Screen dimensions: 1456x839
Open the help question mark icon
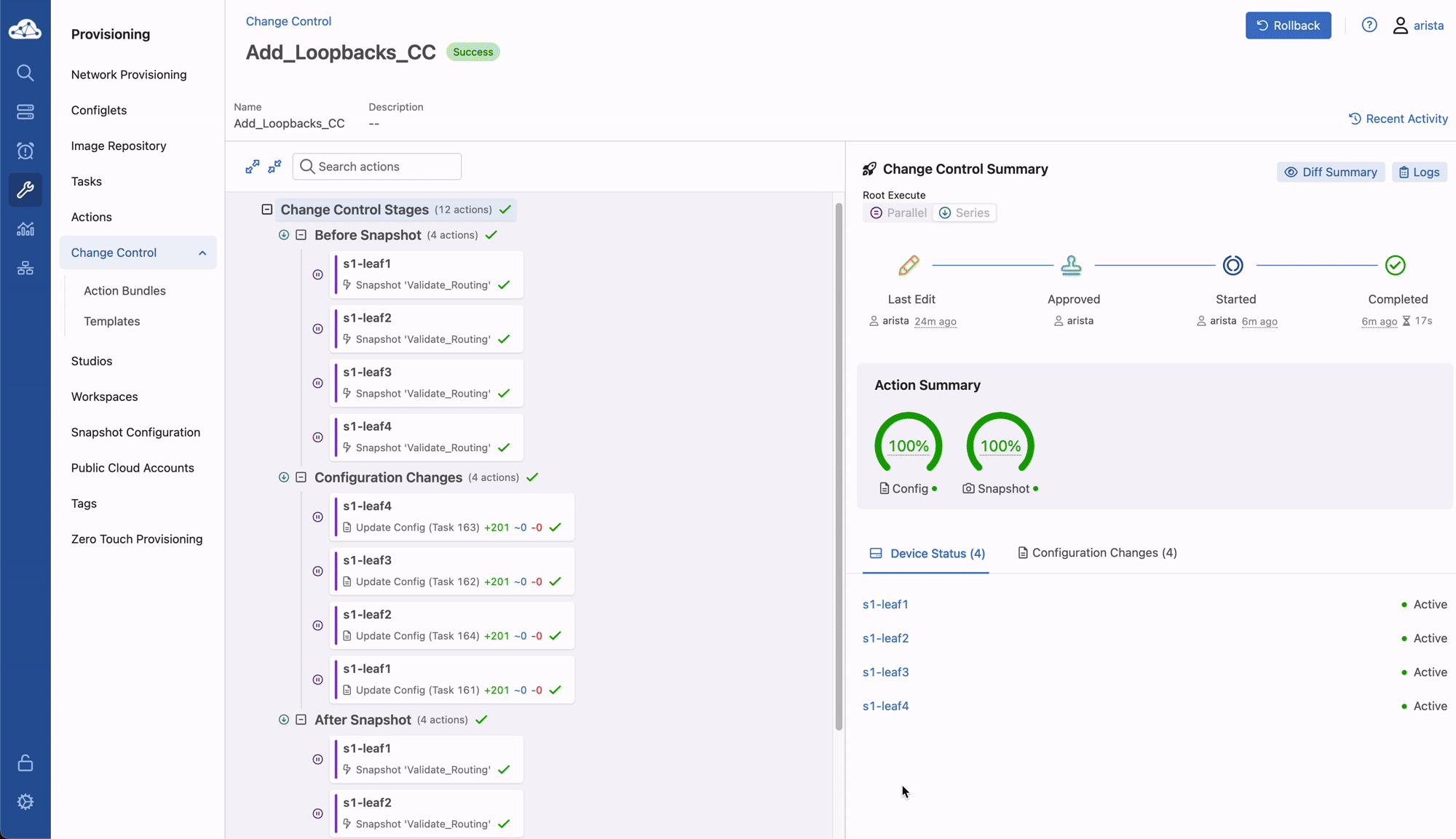pos(1369,25)
